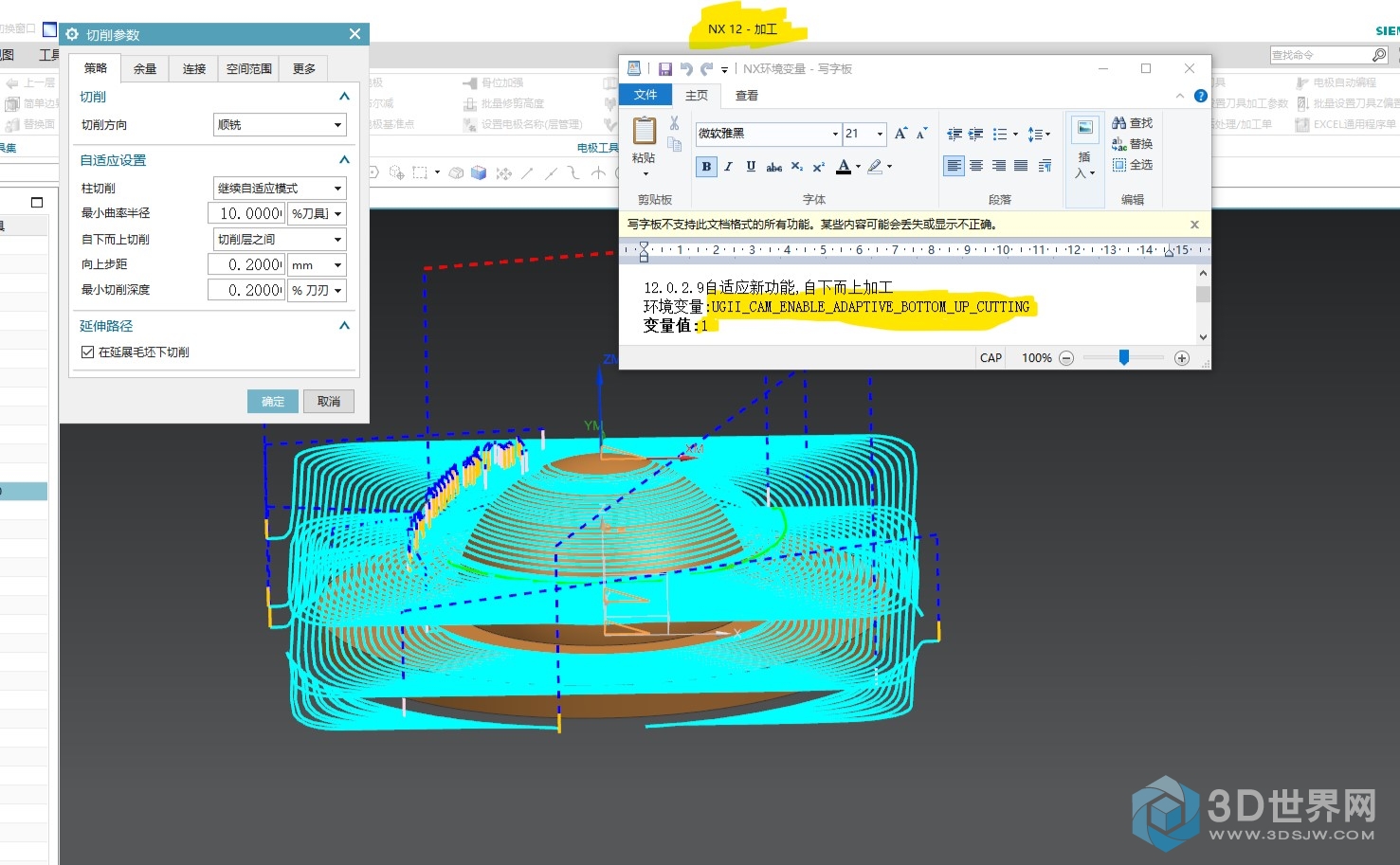Open the paragraph settings icon
The image size is (1400, 865).
[1045, 166]
